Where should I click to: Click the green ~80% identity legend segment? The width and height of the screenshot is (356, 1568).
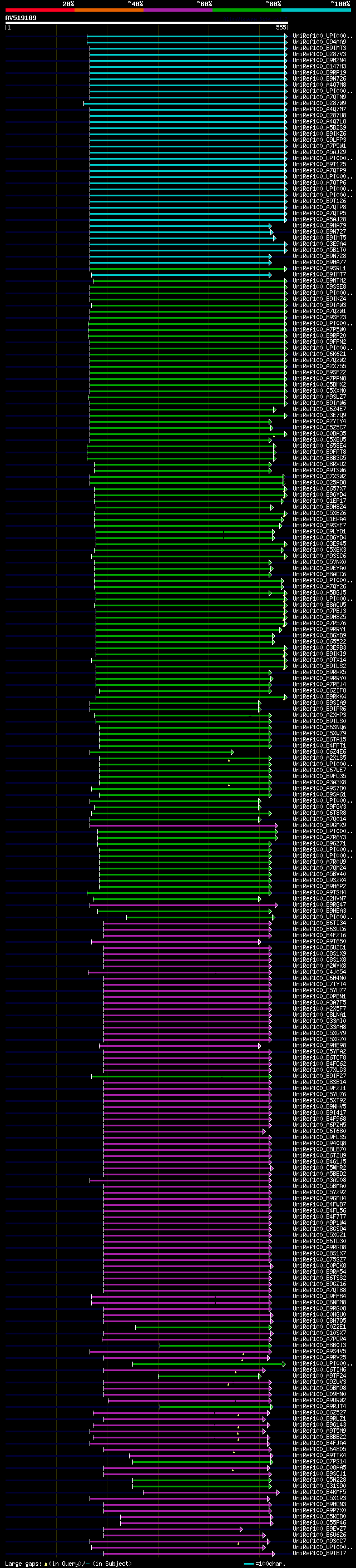(247, 10)
